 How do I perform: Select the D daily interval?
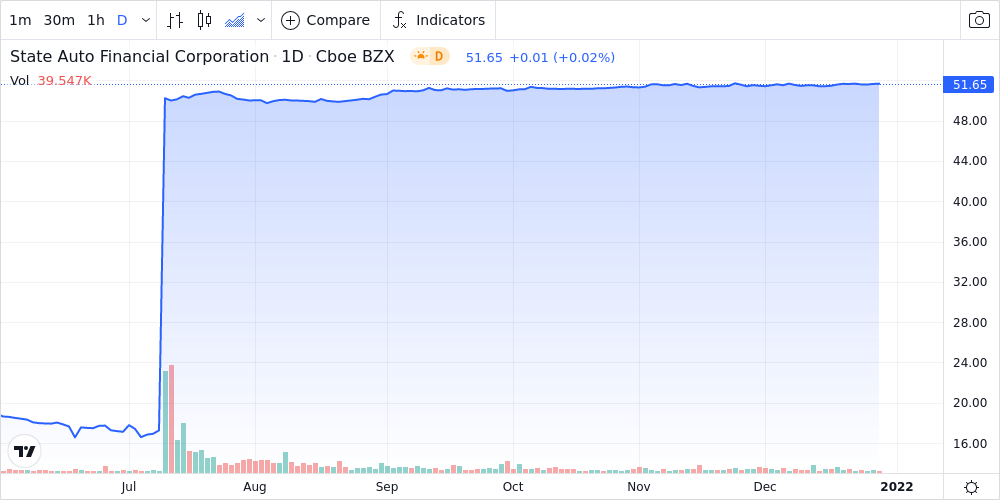coord(122,20)
